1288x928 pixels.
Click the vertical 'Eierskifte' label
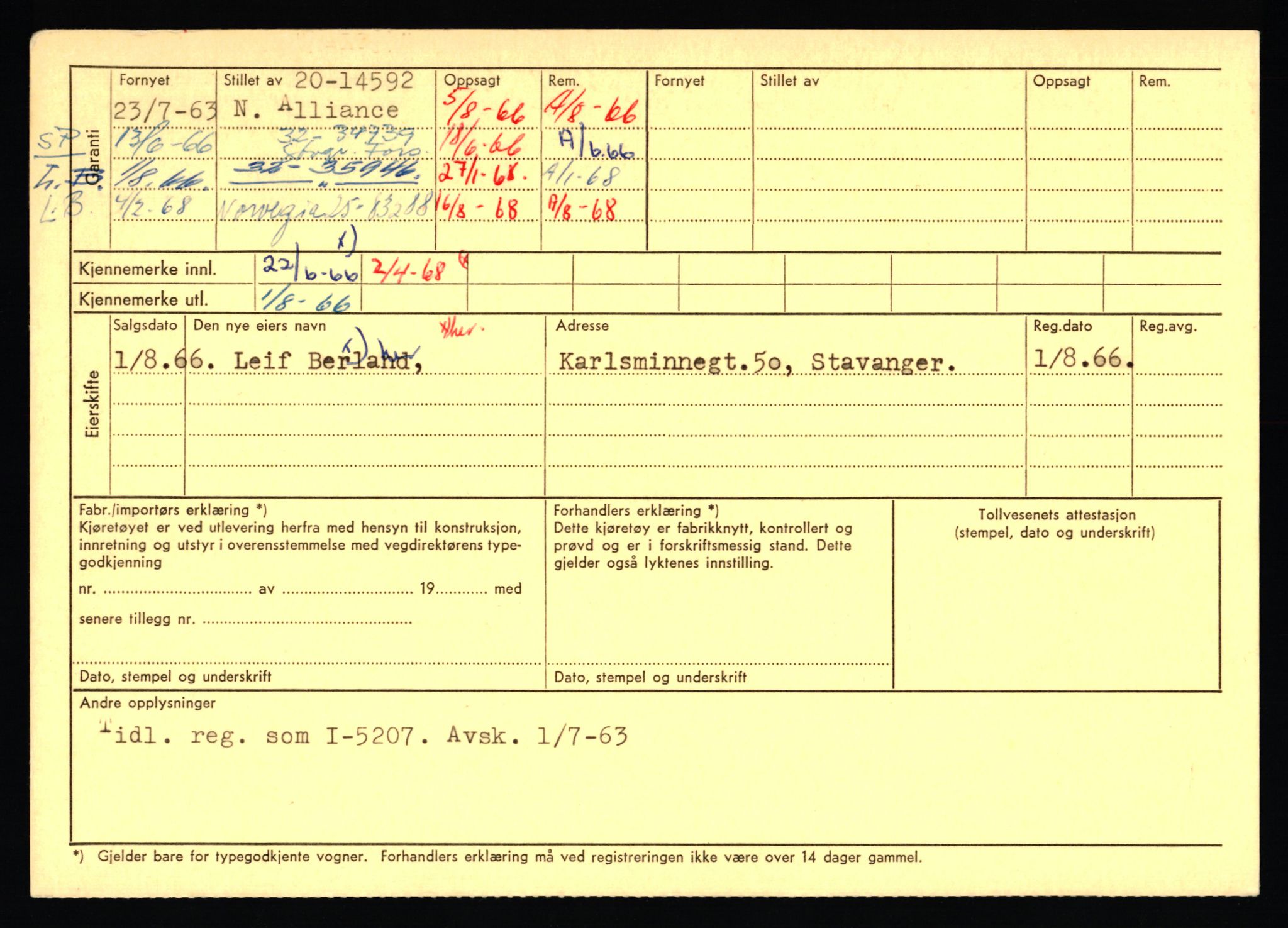(x=93, y=404)
